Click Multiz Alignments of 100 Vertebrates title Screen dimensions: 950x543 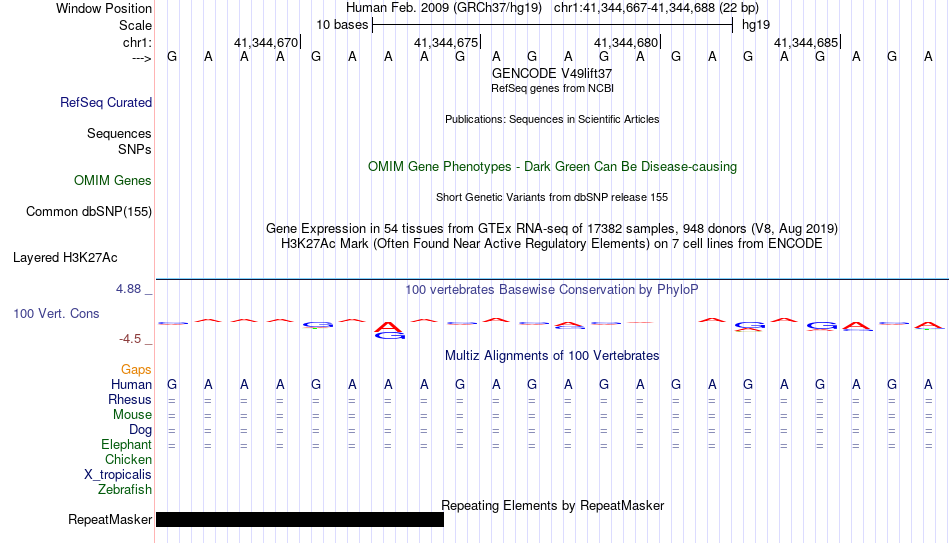point(552,356)
